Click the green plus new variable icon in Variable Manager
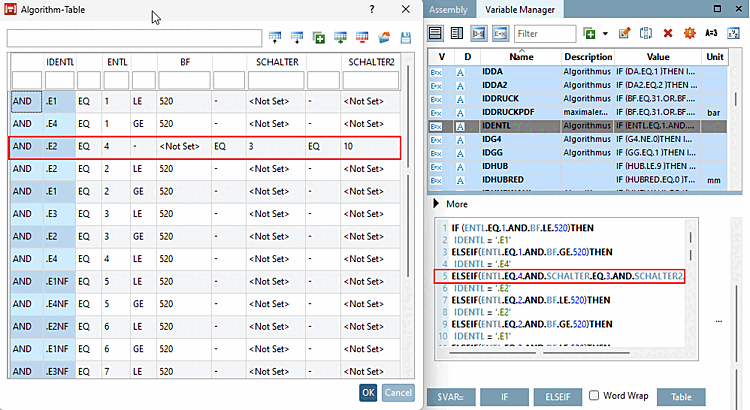Image resolution: width=750 pixels, height=410 pixels. coord(590,33)
